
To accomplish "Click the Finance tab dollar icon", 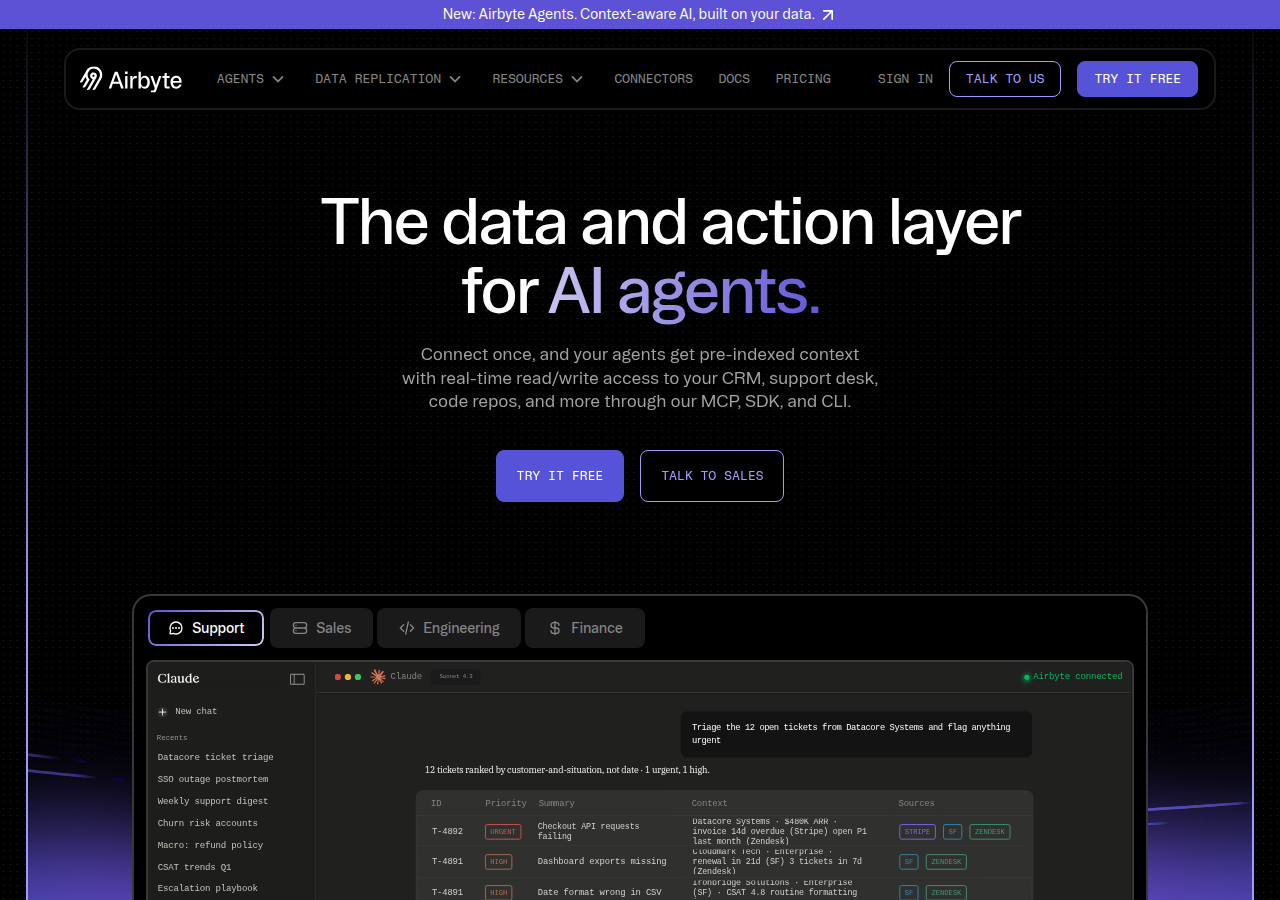I will 555,628.
